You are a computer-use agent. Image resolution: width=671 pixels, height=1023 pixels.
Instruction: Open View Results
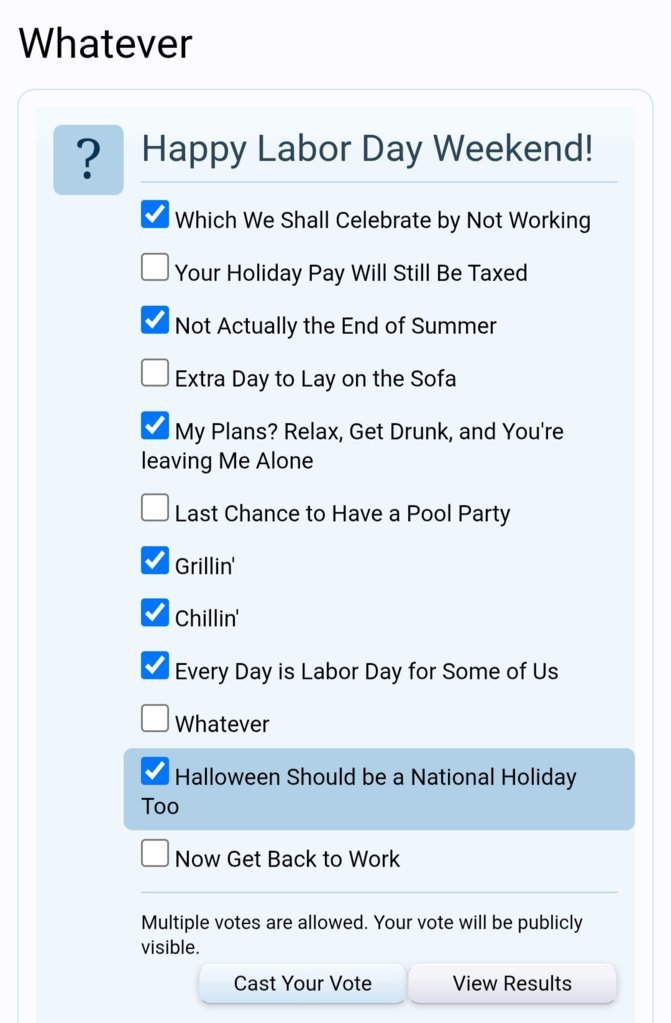(x=512, y=983)
